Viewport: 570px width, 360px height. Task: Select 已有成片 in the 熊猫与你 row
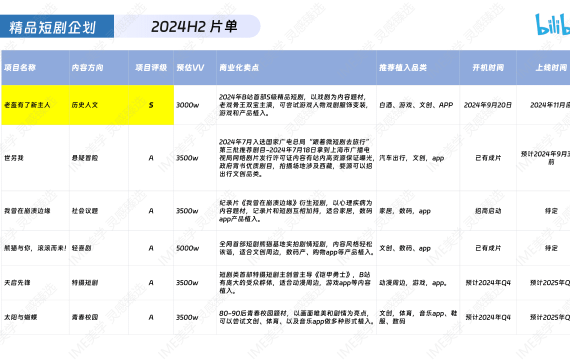click(x=488, y=248)
